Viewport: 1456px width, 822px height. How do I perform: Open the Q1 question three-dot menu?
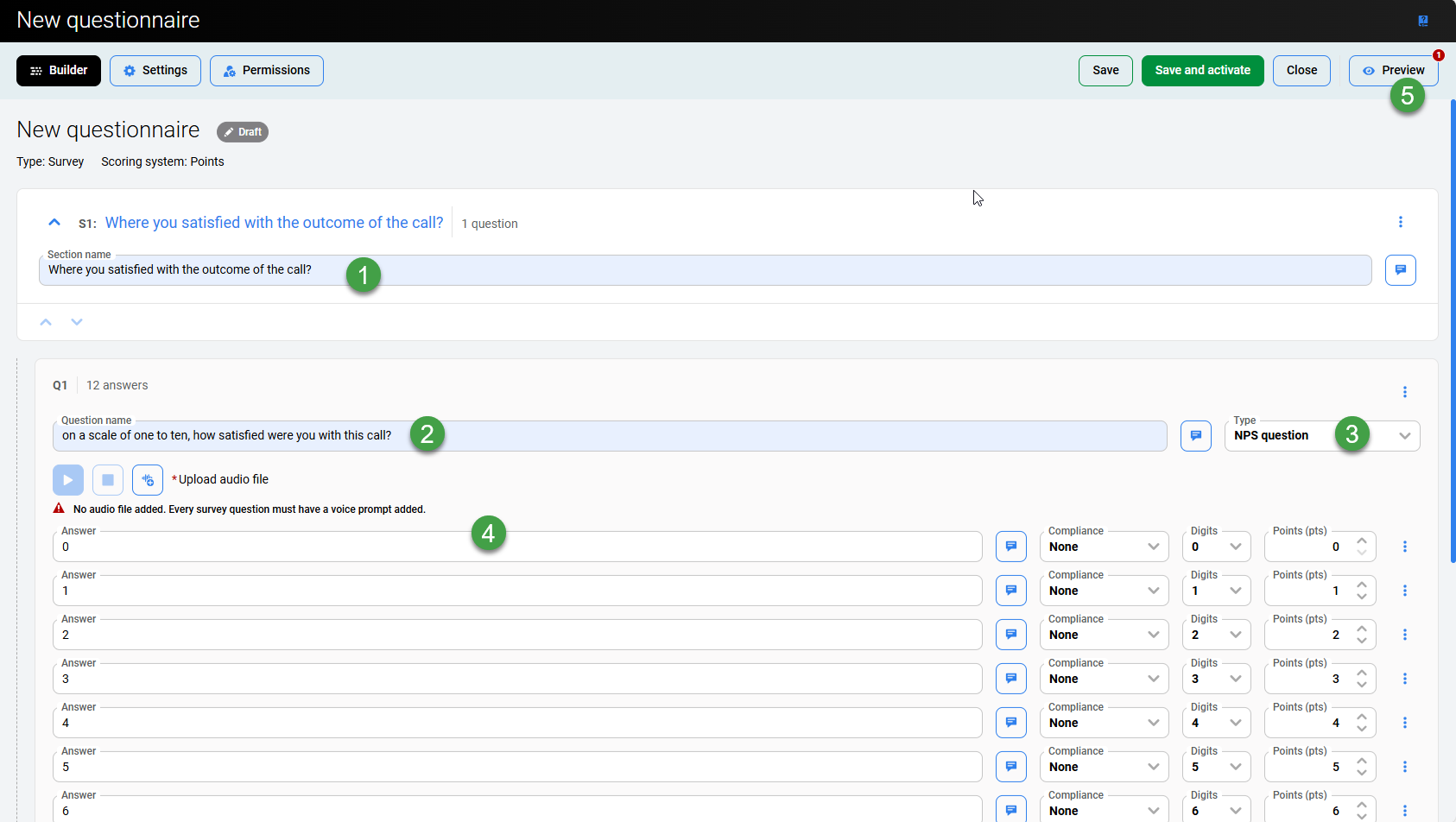1404,392
